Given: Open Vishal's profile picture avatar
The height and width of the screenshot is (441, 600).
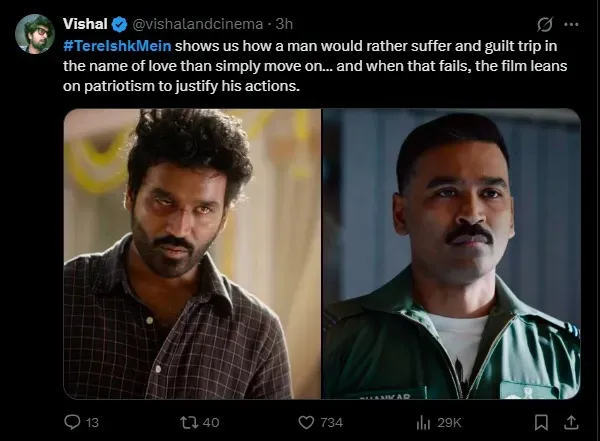Looking at the screenshot, I should tap(35, 35).
